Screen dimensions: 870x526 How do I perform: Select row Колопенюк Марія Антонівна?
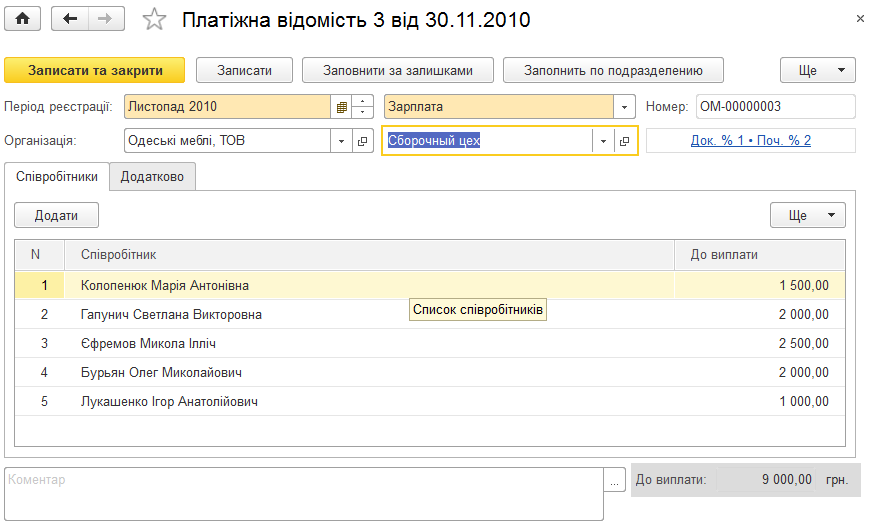tap(429, 285)
